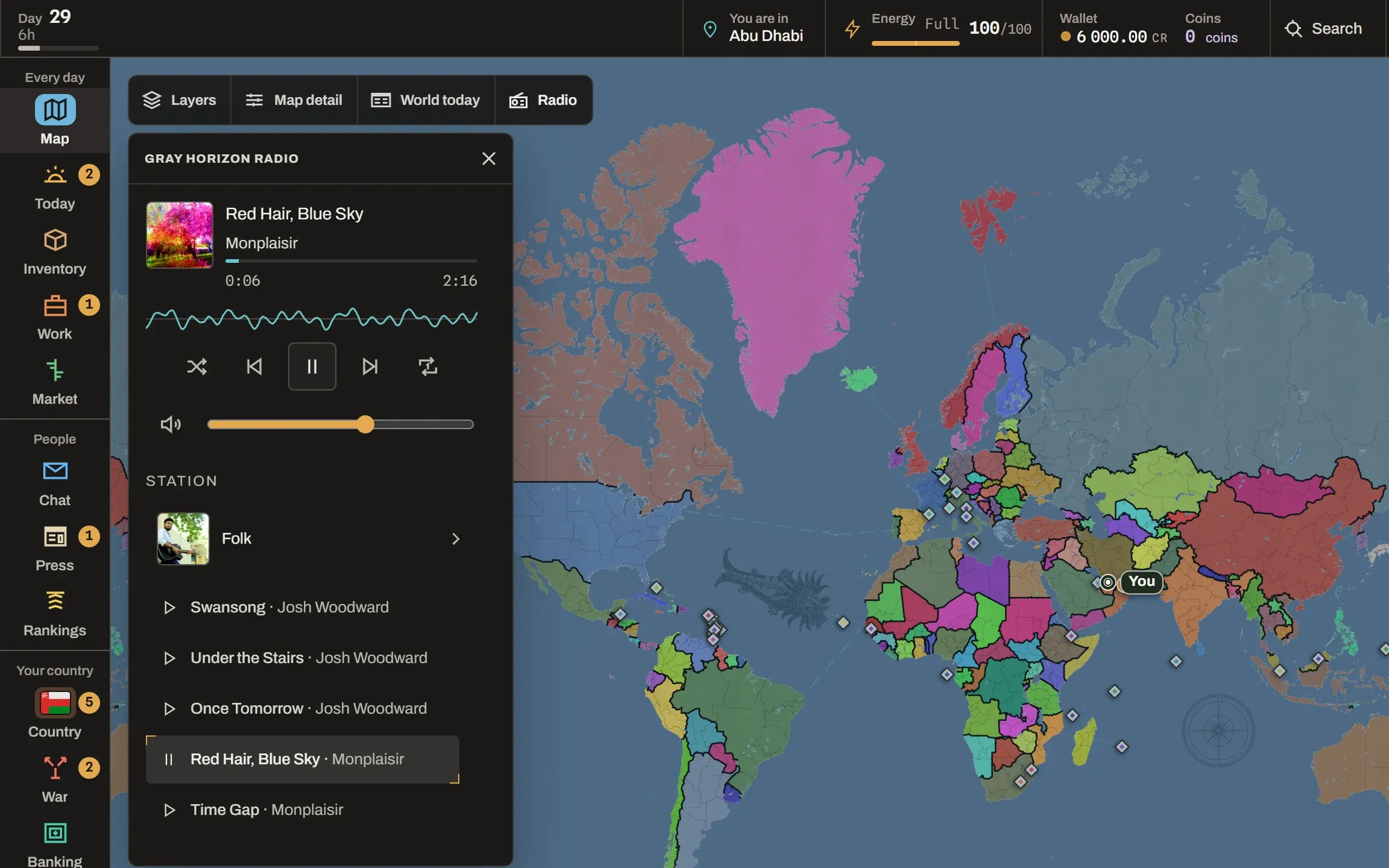Pause Red Hair, Blue Sky in track list
Viewport: 1389px width, 868px height.
tap(169, 759)
